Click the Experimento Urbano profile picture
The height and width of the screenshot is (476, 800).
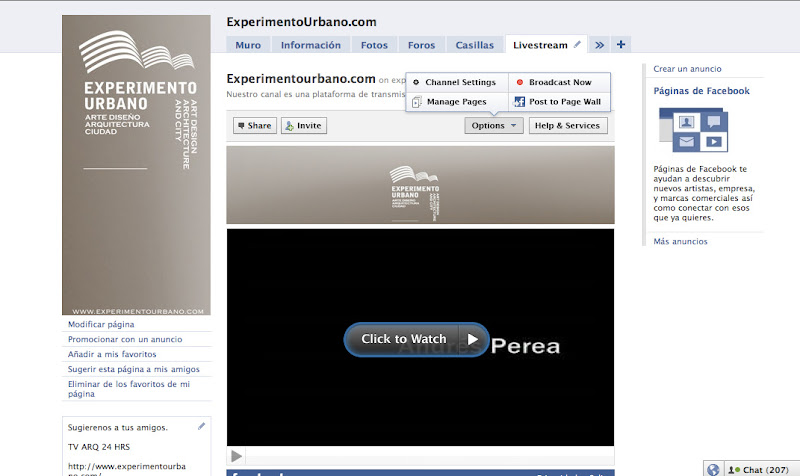pos(136,165)
